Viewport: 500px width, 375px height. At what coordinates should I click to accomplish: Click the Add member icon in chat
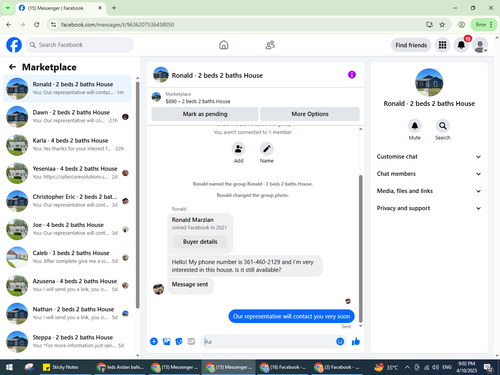coord(239,149)
